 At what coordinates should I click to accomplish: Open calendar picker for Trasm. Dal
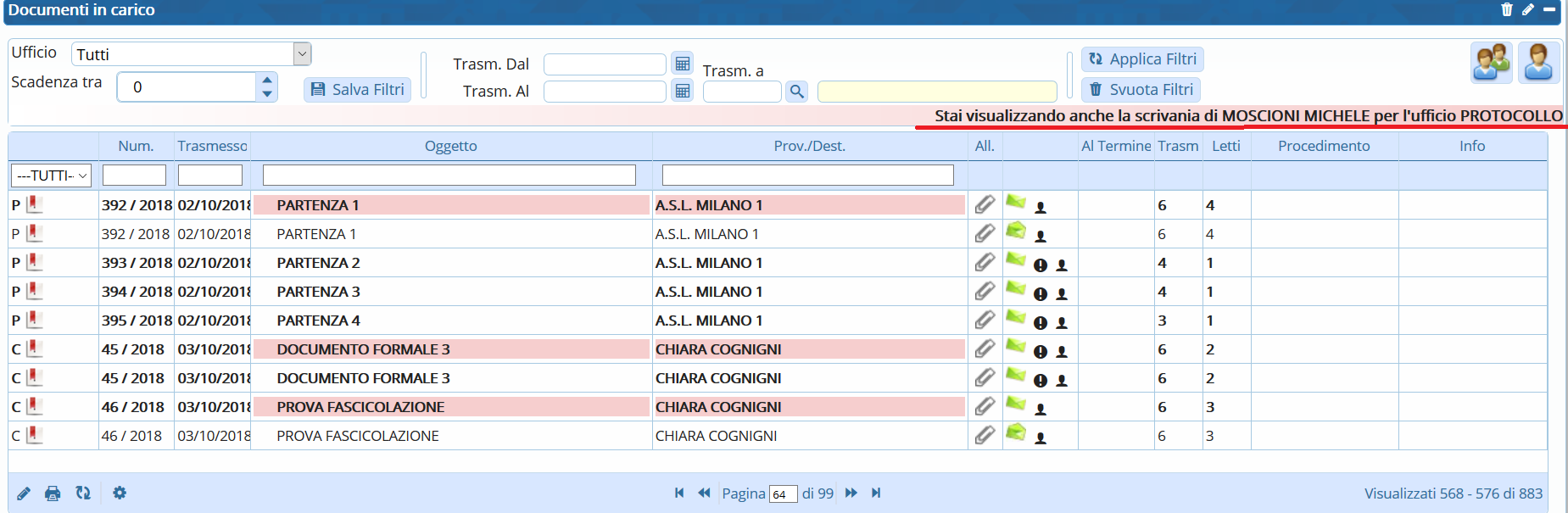(x=682, y=64)
